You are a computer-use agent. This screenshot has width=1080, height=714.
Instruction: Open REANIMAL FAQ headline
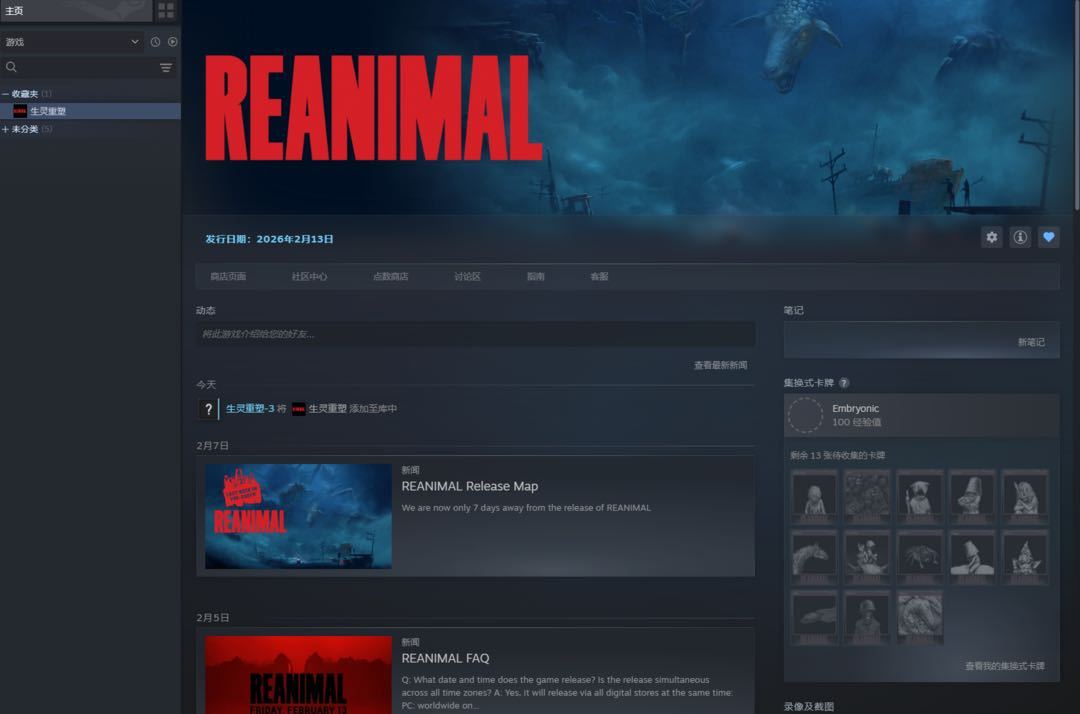(x=446, y=658)
